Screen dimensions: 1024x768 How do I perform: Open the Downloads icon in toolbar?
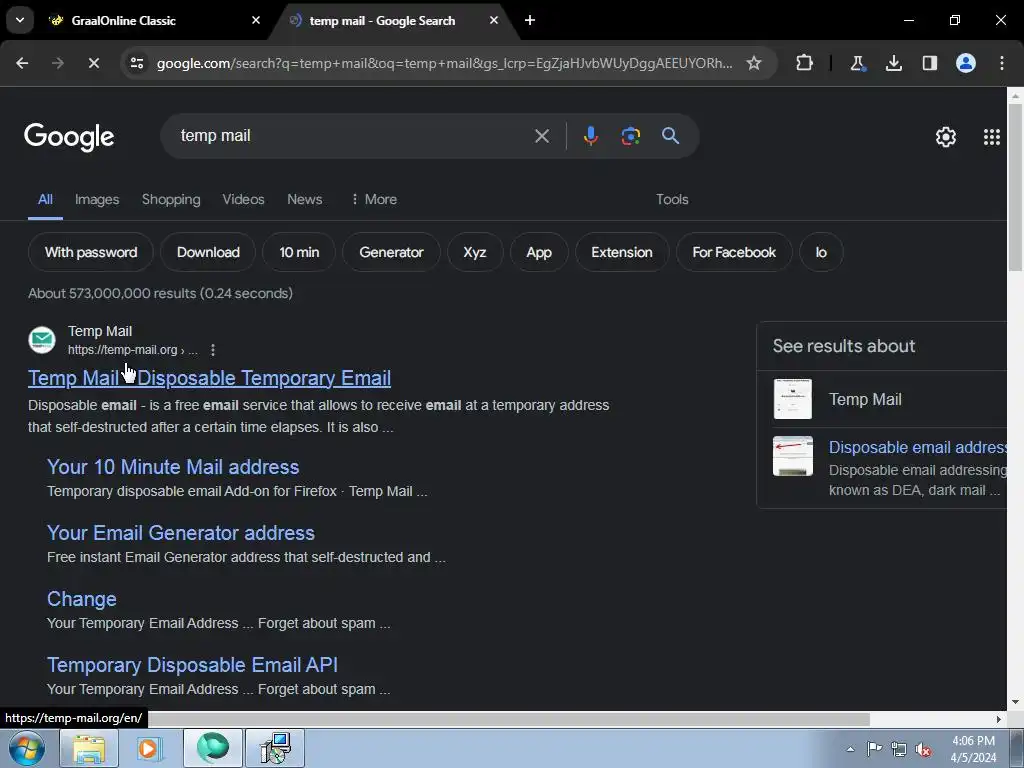pyautogui.click(x=893, y=63)
